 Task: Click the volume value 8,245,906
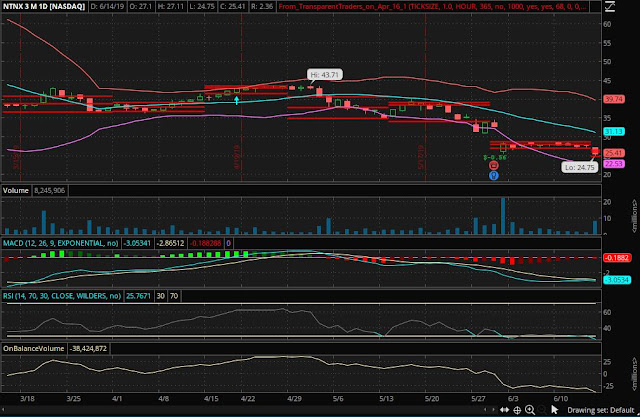tap(49, 191)
